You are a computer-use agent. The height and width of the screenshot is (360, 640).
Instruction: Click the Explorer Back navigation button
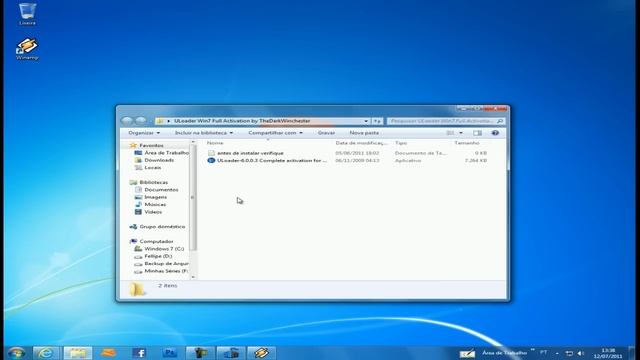tap(127, 121)
